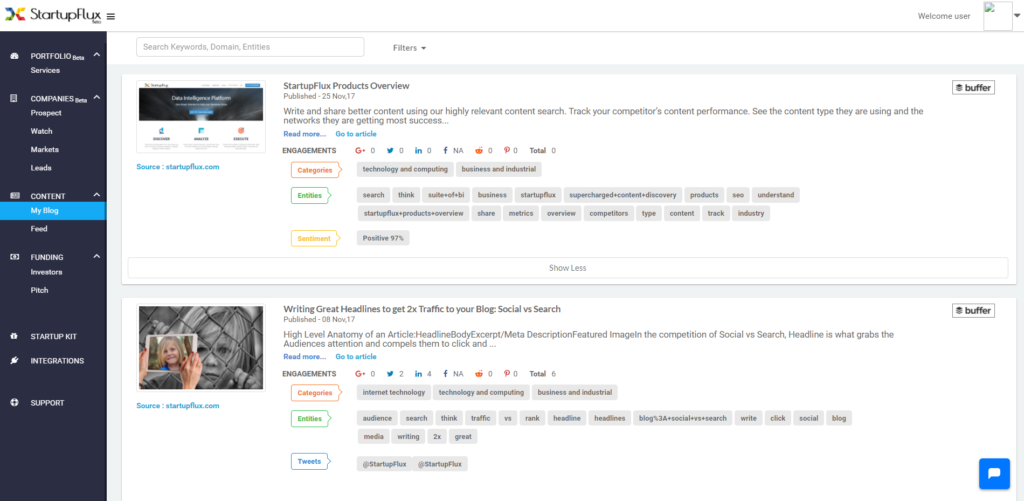The height and width of the screenshot is (501, 1024).
Task: Open Investors in the sidebar
Action: tap(46, 272)
